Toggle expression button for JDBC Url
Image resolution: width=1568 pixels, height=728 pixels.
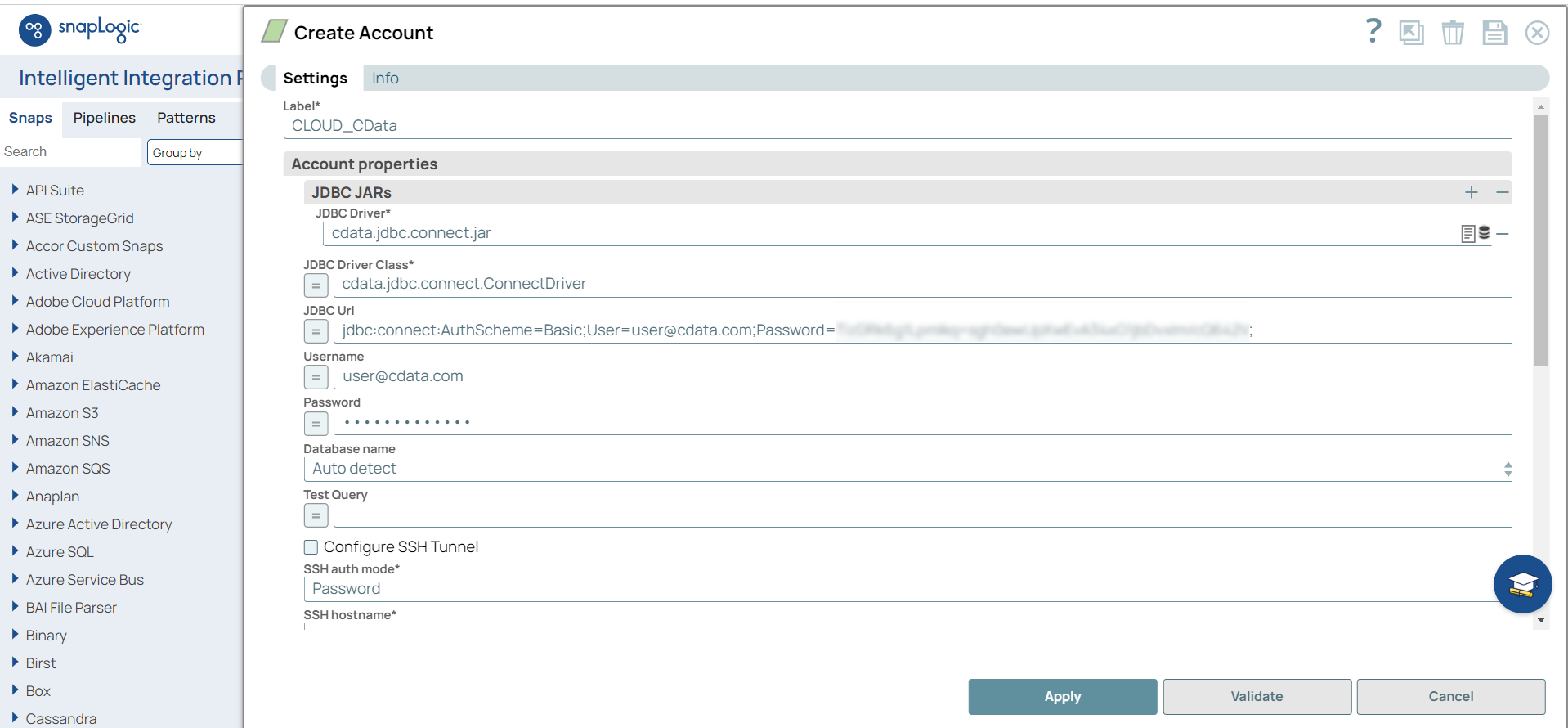coord(316,331)
